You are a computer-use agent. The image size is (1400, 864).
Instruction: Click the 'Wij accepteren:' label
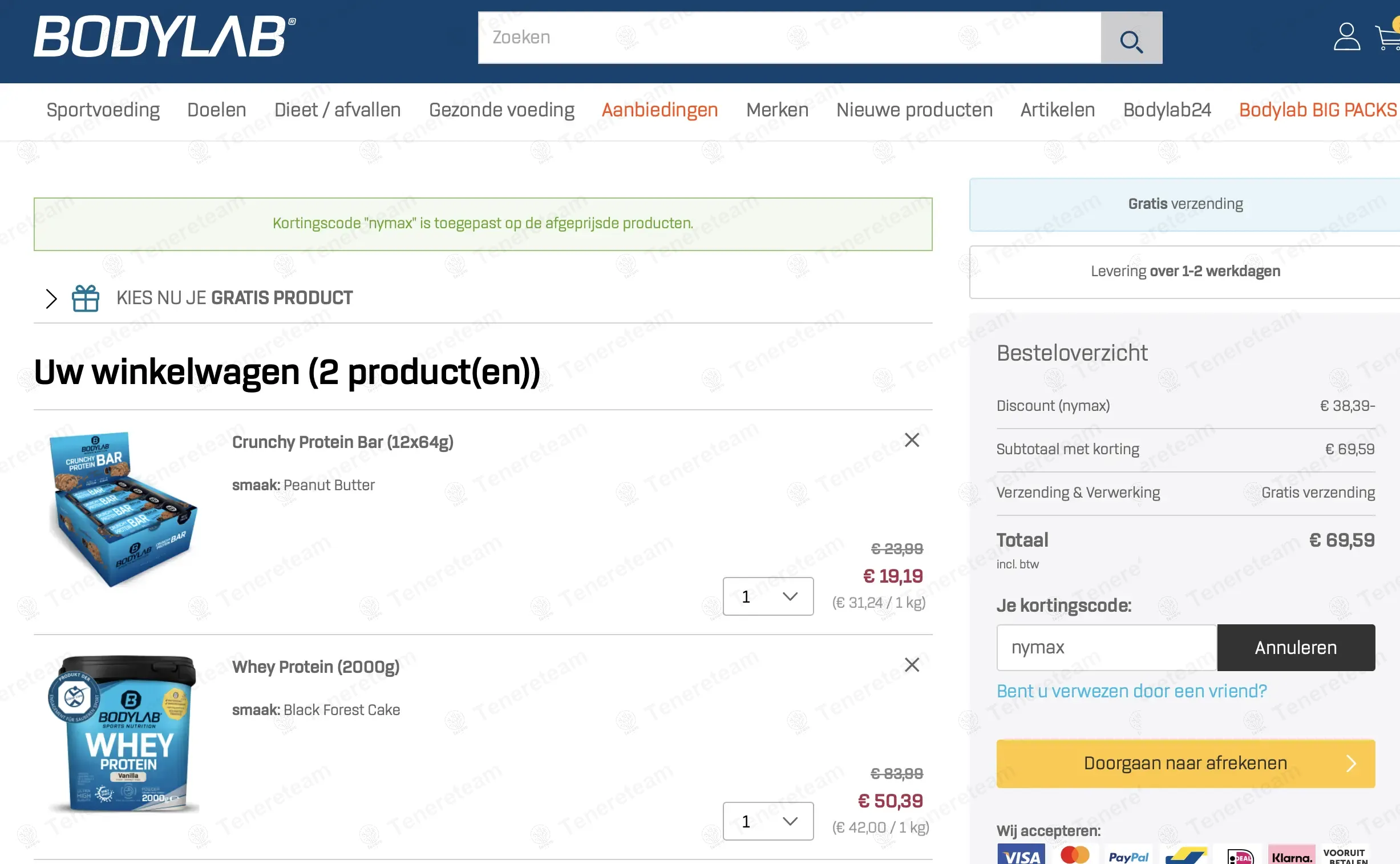click(x=1048, y=831)
